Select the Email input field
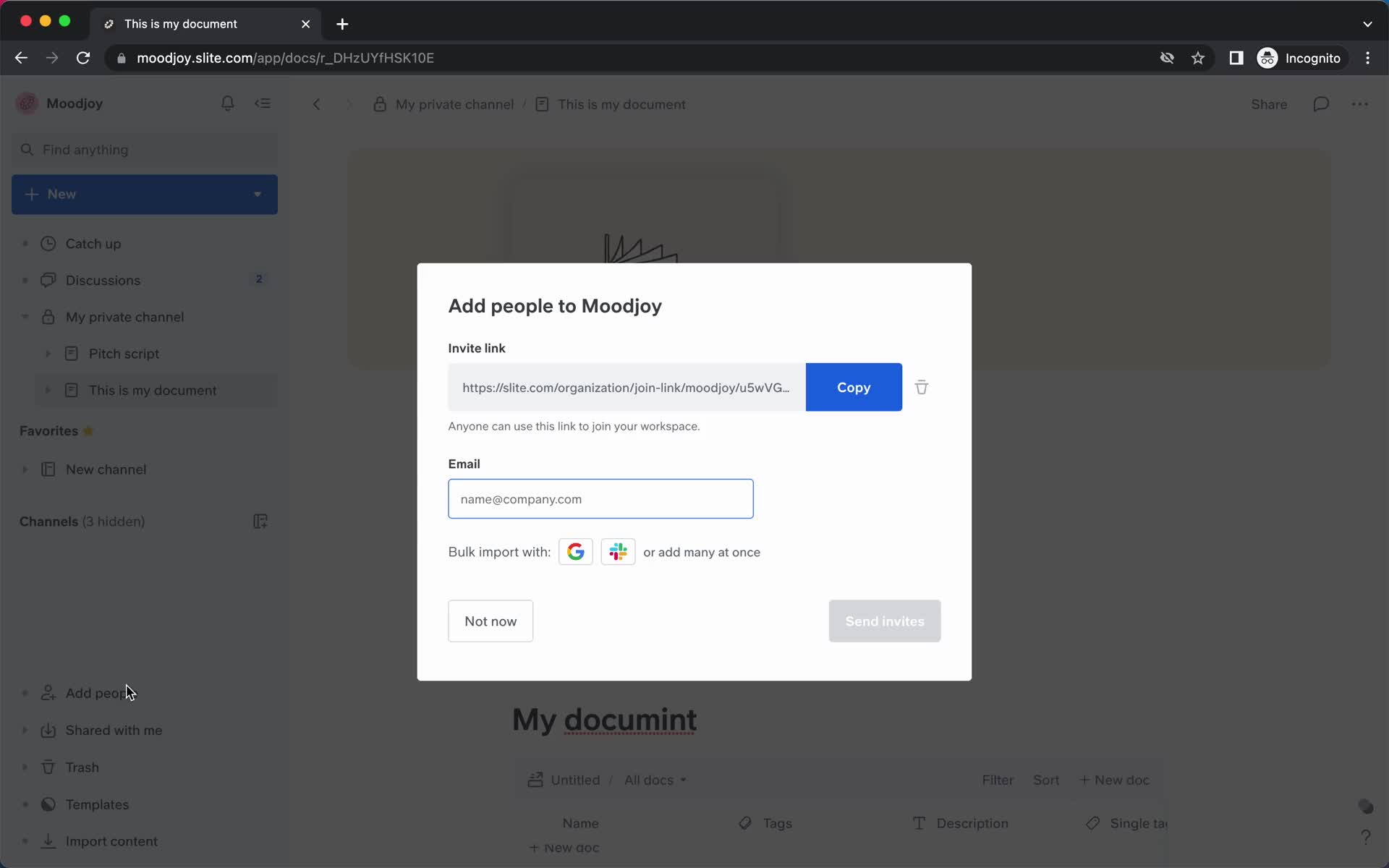Image resolution: width=1389 pixels, height=868 pixels. [601, 498]
